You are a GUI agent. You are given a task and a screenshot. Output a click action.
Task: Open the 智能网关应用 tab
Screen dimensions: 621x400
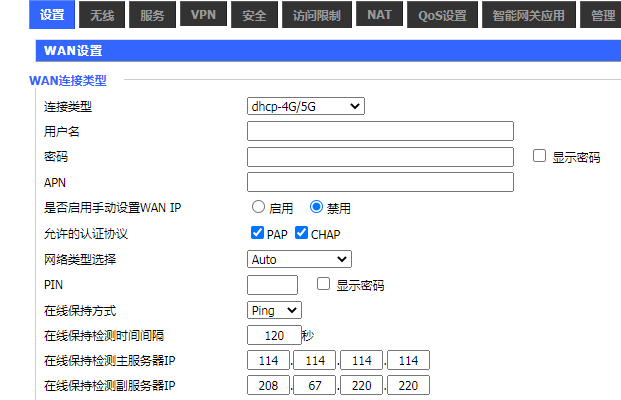click(529, 15)
